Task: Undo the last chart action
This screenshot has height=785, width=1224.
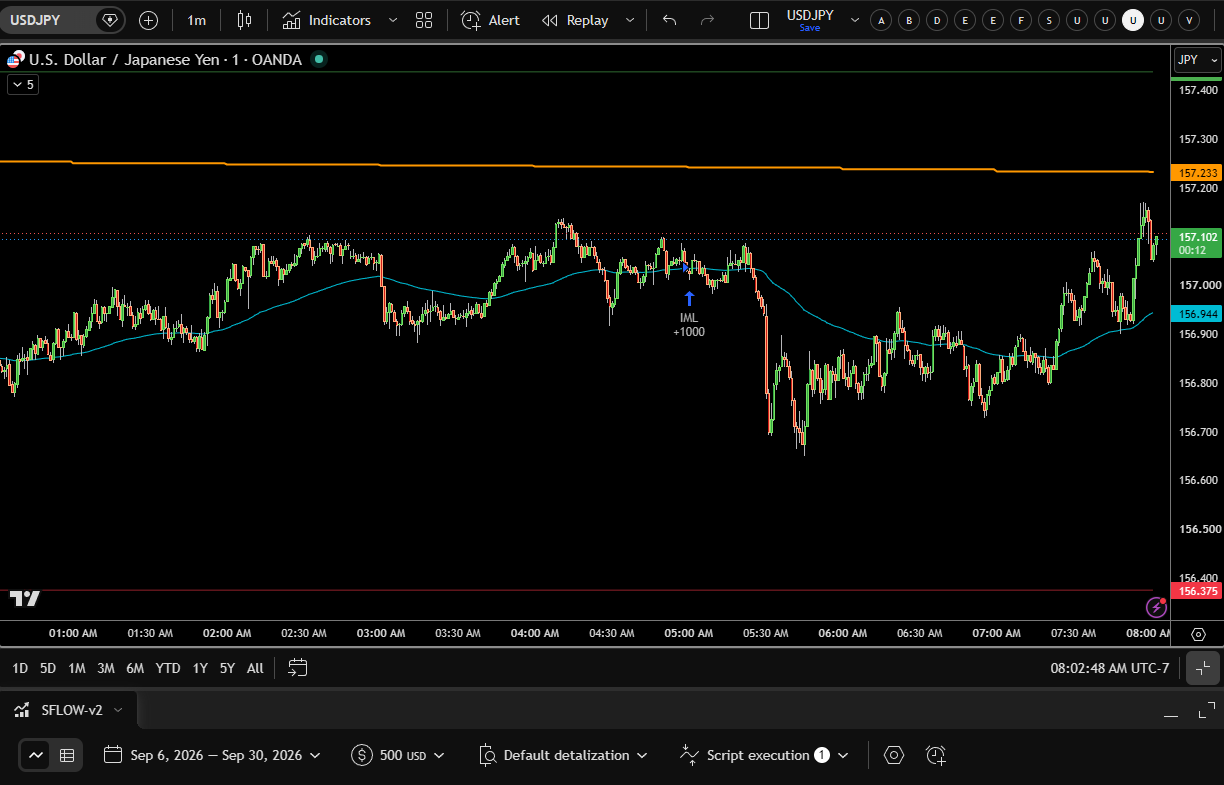Action: tap(670, 20)
